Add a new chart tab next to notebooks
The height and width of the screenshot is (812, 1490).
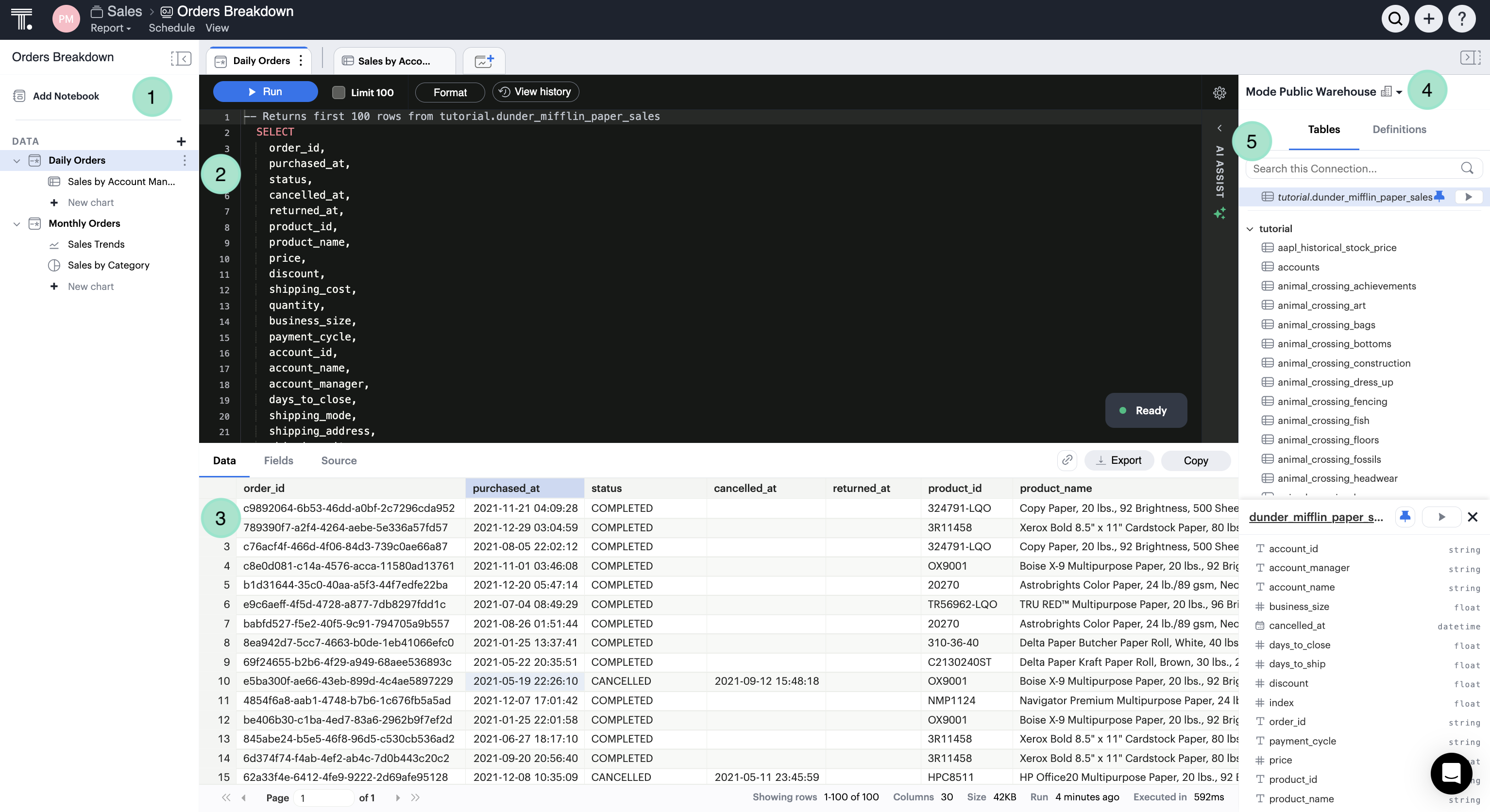(484, 60)
